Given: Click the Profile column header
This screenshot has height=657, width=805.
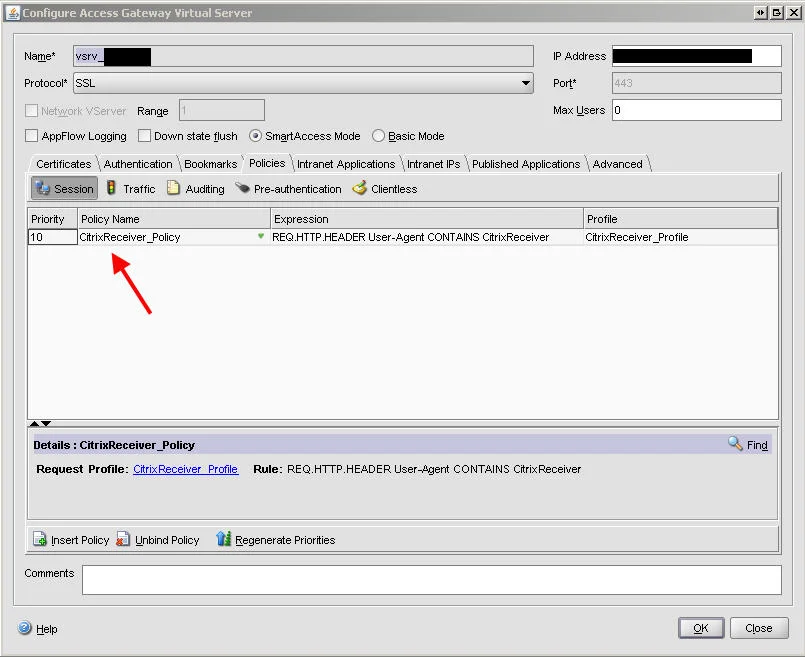Looking at the screenshot, I should pyautogui.click(x=681, y=219).
